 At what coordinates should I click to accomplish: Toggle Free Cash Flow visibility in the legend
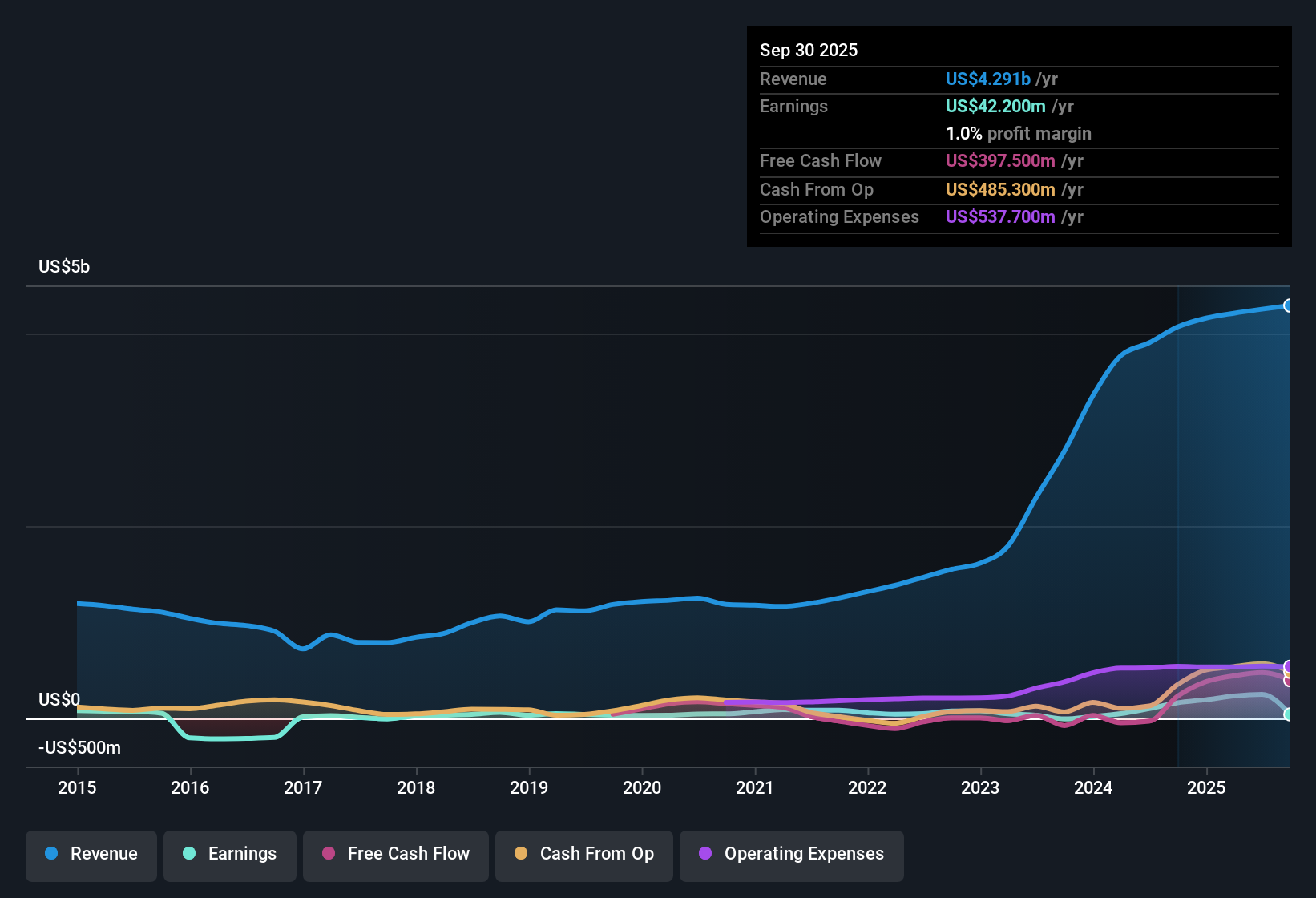[x=395, y=854]
